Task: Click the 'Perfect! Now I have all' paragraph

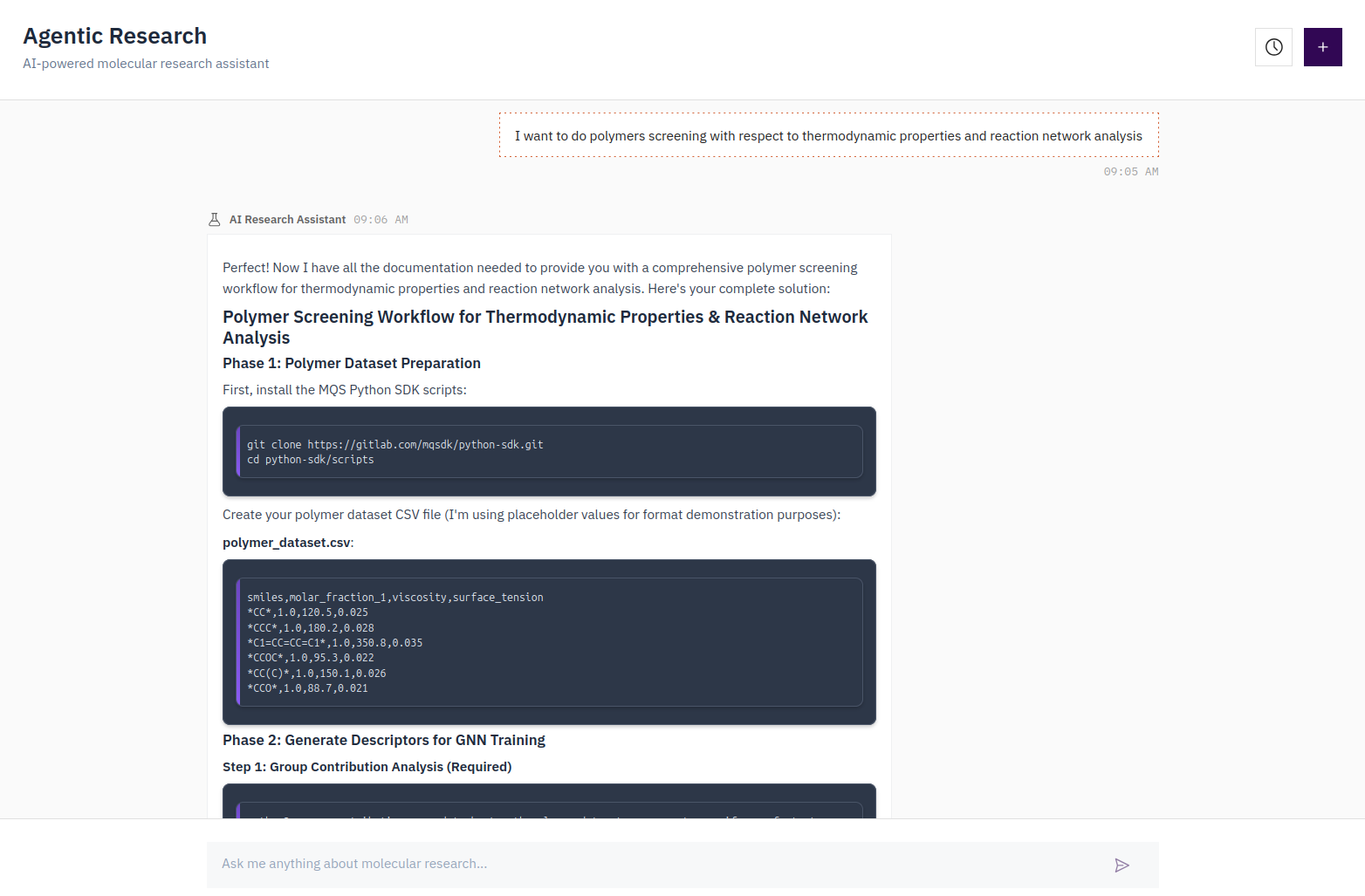Action: [x=540, y=278]
